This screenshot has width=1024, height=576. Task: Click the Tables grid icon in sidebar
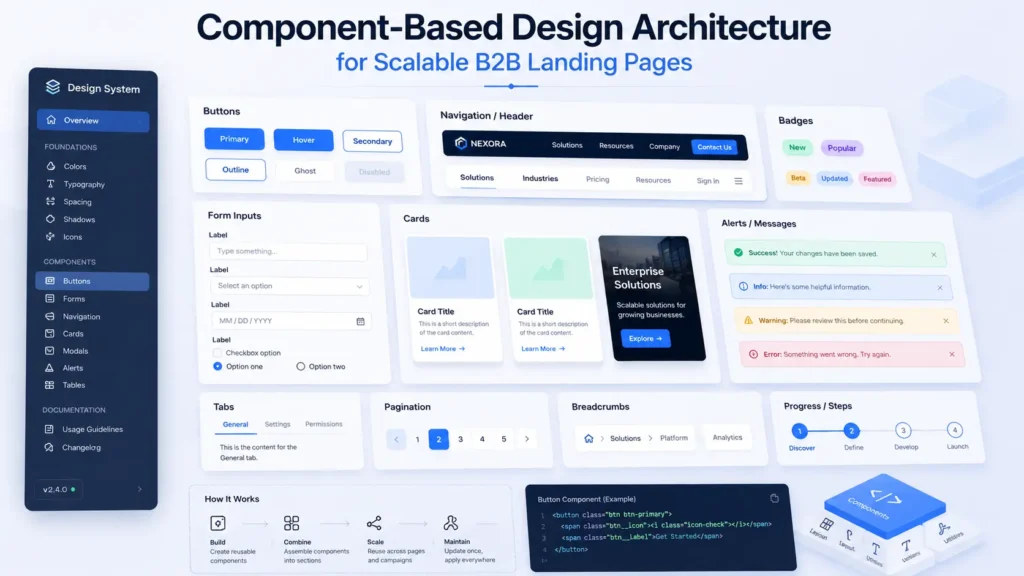(49, 385)
